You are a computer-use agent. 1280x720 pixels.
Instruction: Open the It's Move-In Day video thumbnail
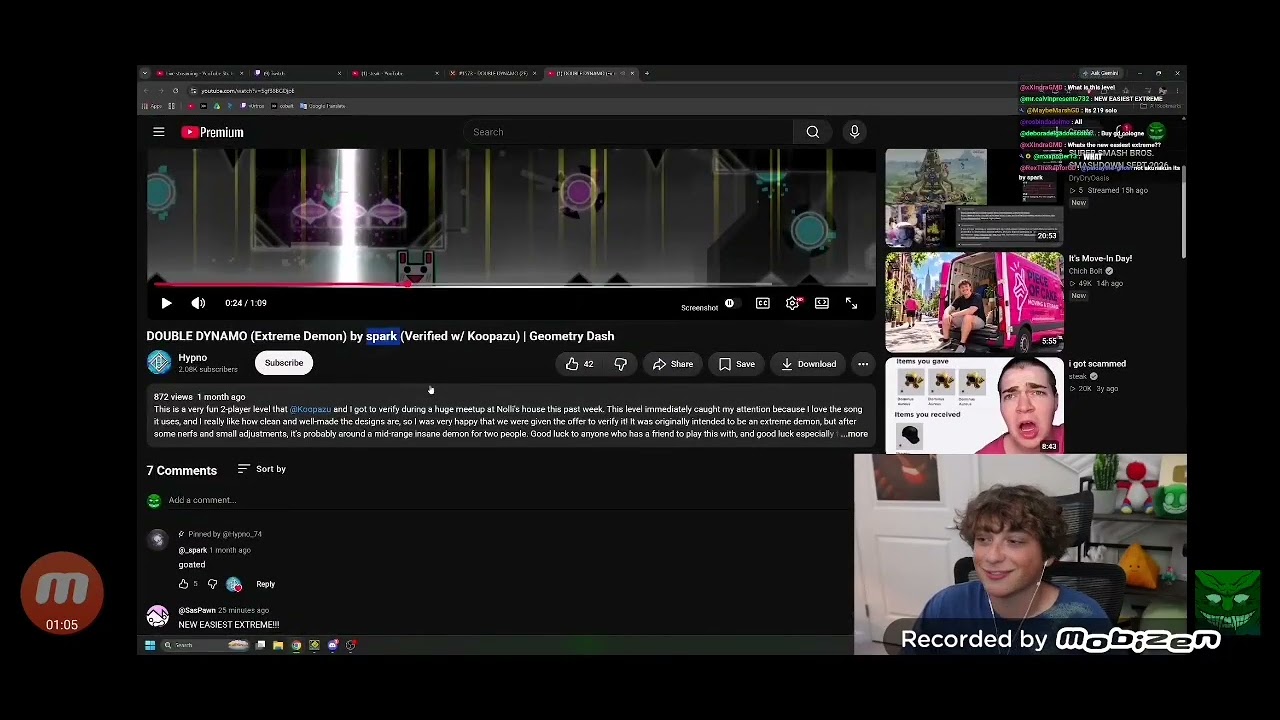(x=973, y=301)
